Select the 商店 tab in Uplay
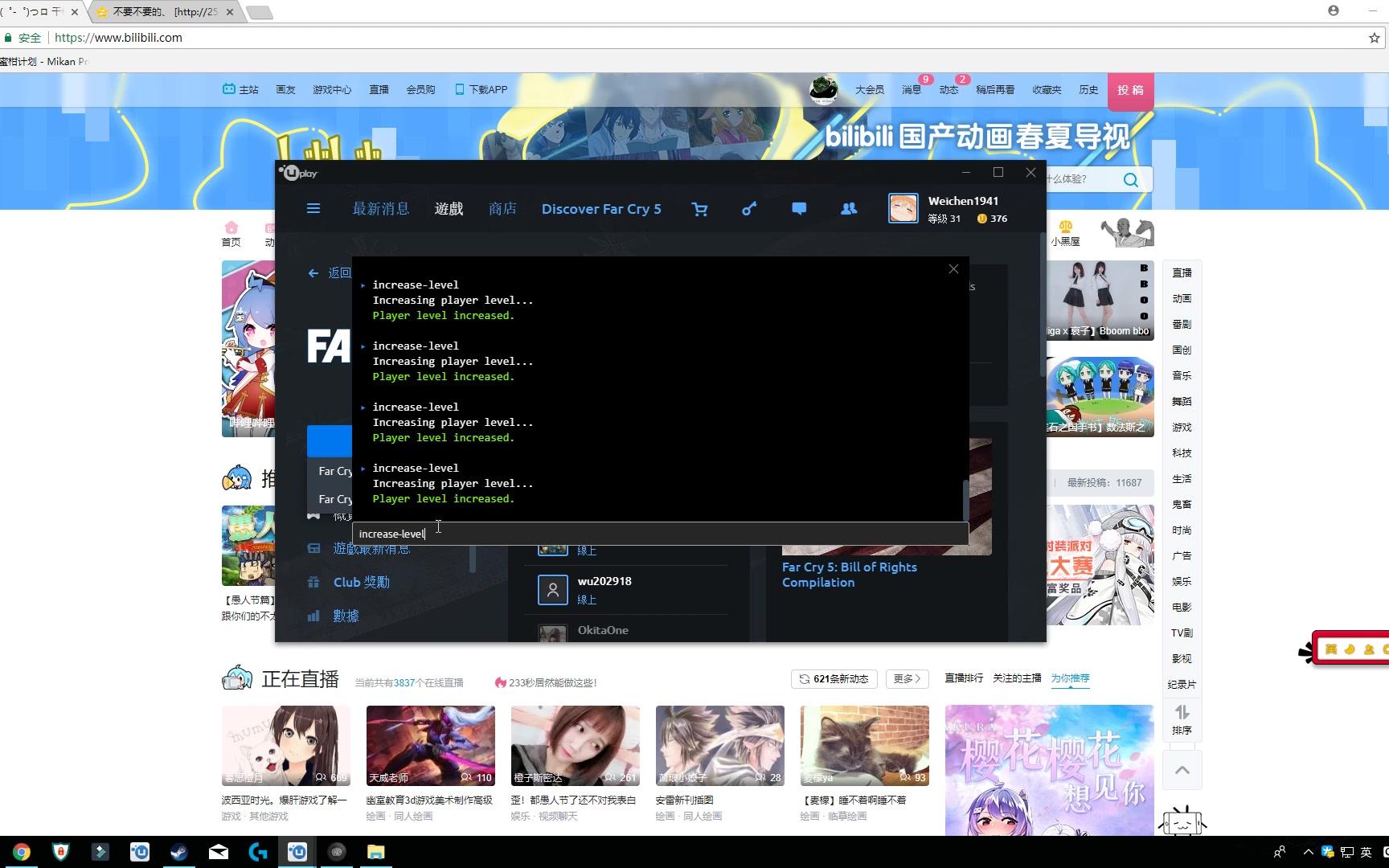 pos(502,209)
